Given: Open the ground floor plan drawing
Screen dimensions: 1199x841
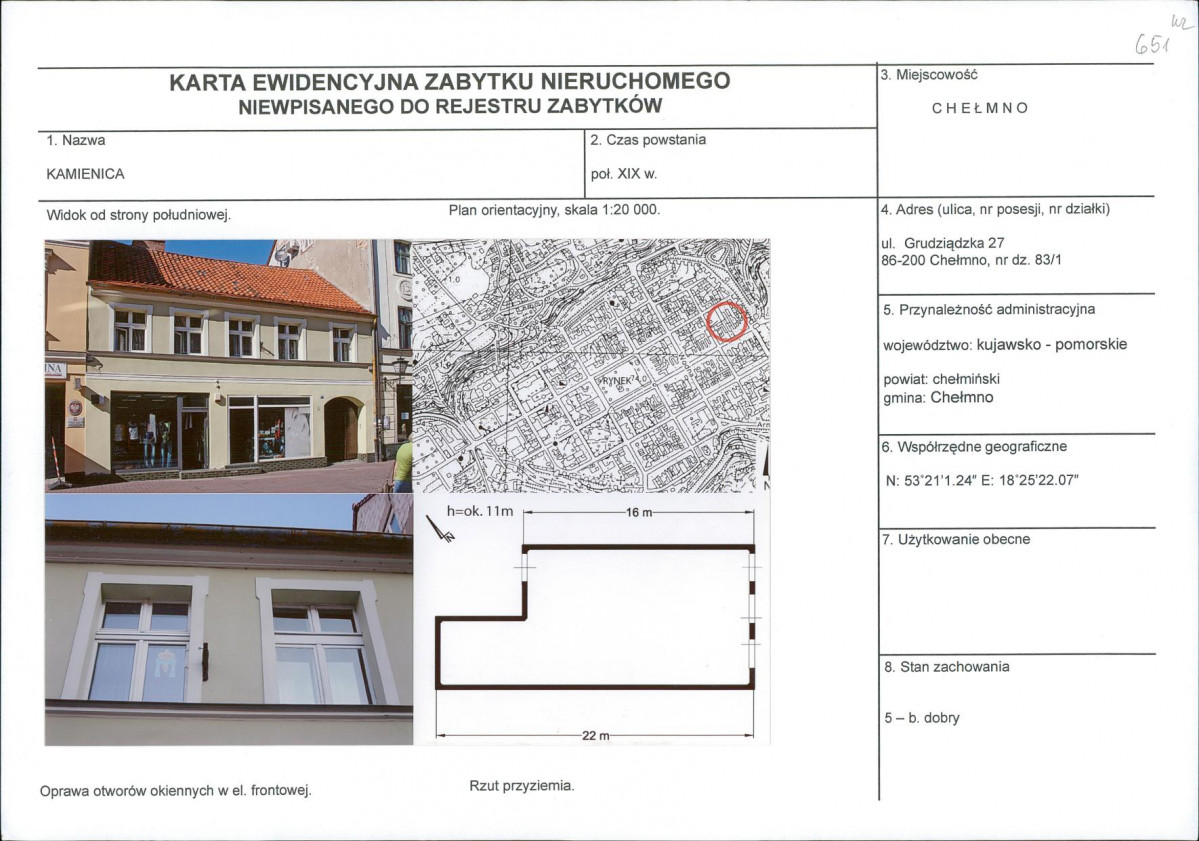Looking at the screenshot, I should click(x=595, y=618).
